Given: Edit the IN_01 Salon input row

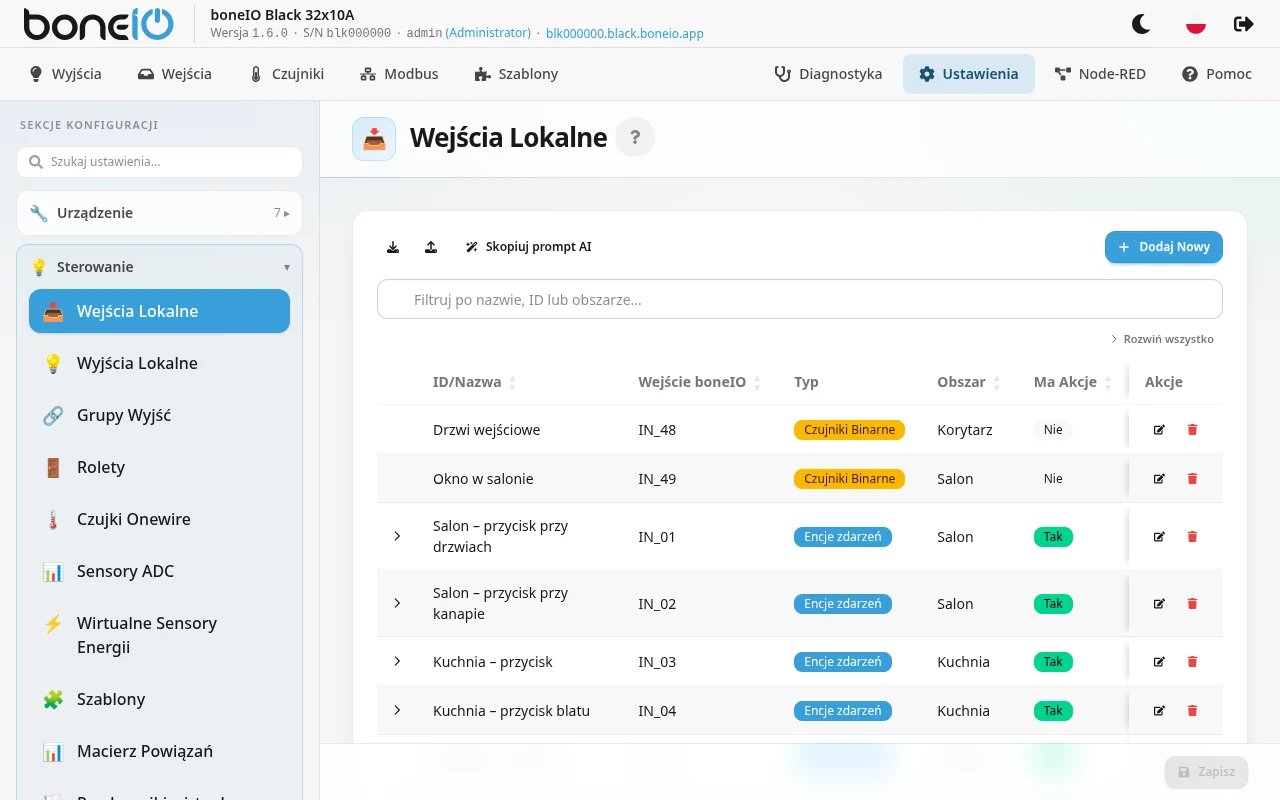Looking at the screenshot, I should point(1159,537).
